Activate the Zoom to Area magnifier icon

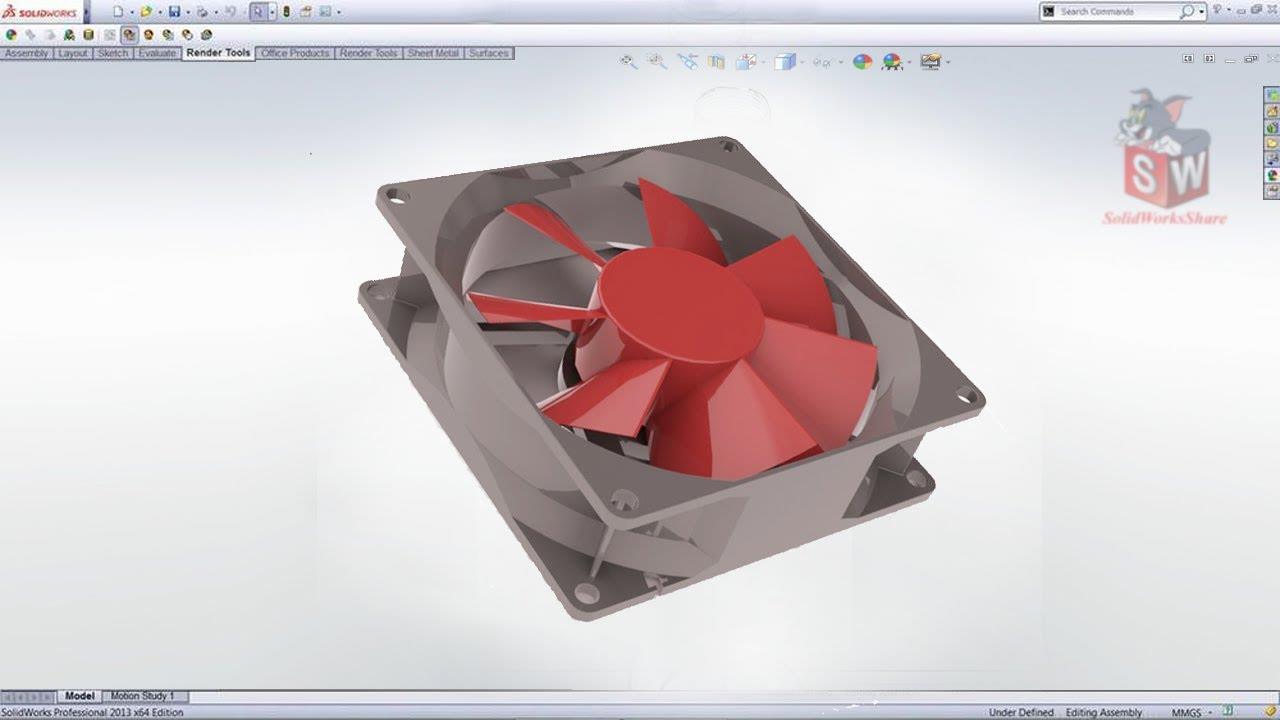[x=657, y=61]
